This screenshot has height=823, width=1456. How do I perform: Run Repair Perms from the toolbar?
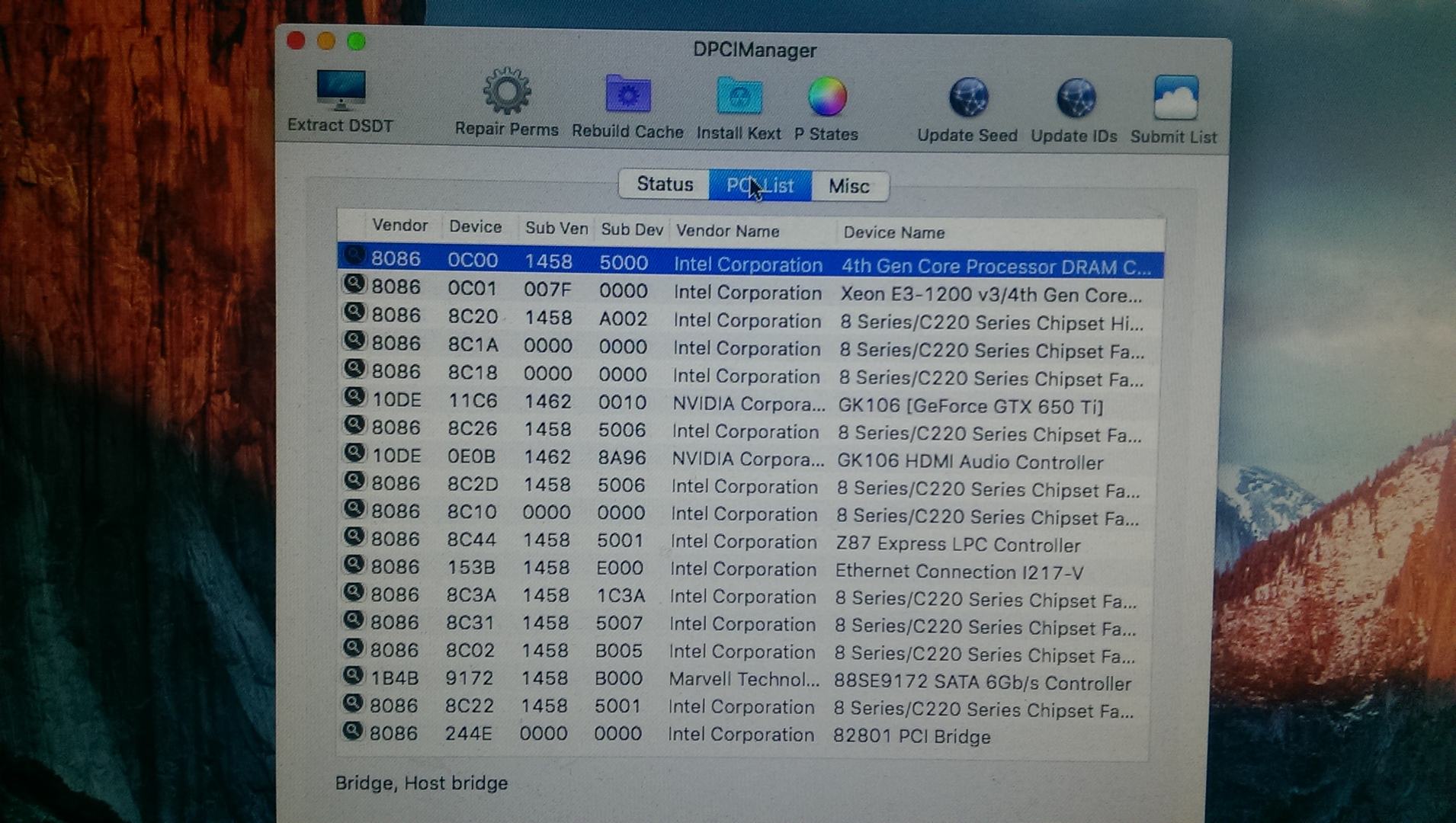tap(507, 92)
